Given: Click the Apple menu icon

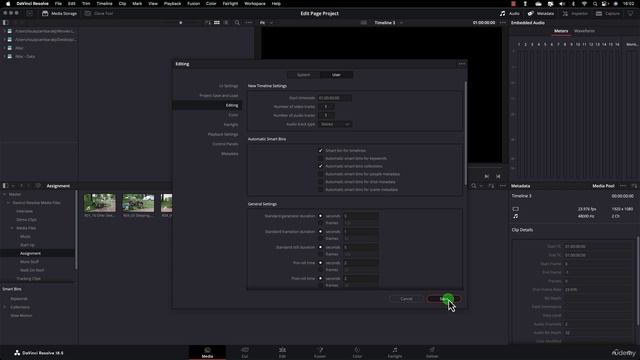Looking at the screenshot, I should click(7, 4).
